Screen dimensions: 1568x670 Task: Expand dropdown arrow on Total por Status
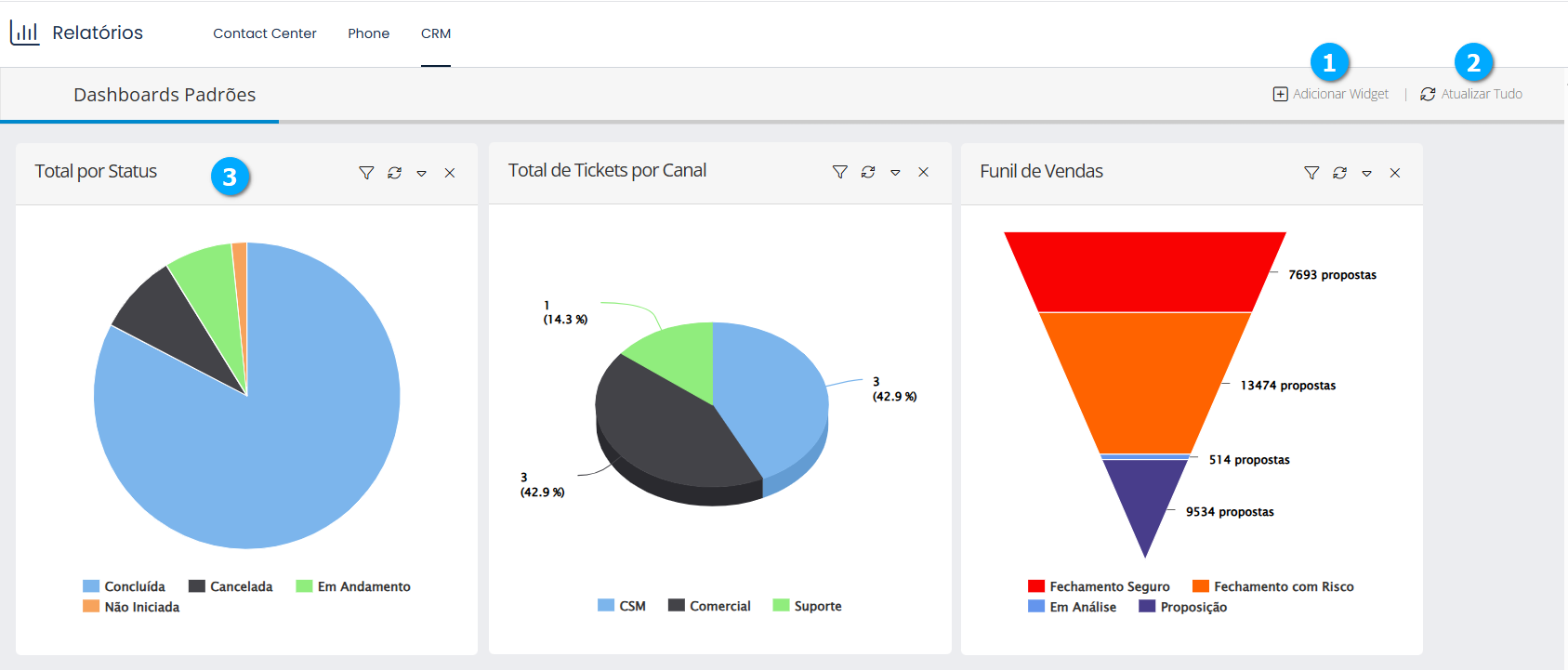(x=422, y=174)
